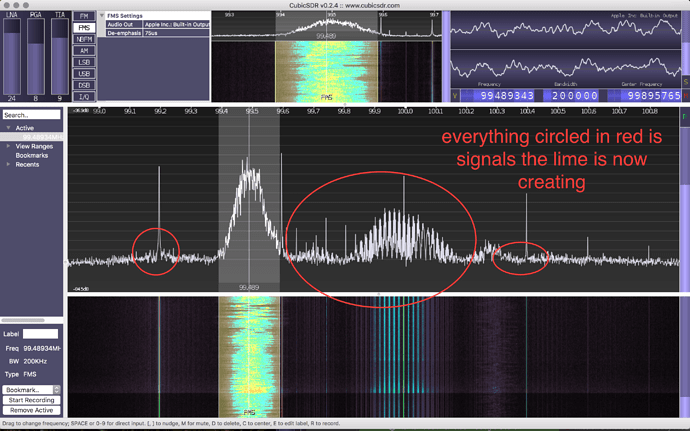Select the FMS stereo demodulator mode

tap(84, 28)
